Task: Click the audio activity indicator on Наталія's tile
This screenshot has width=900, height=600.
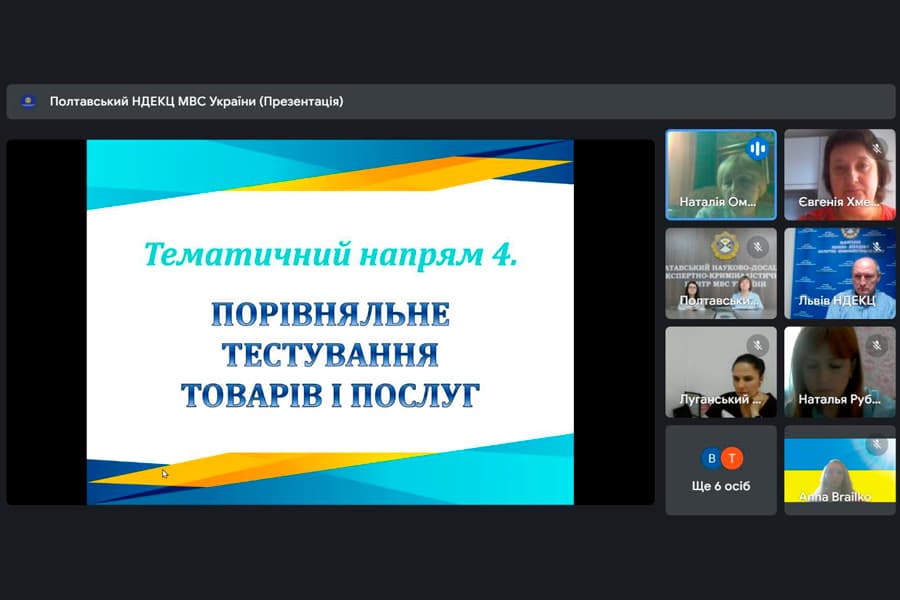Action: [x=757, y=147]
